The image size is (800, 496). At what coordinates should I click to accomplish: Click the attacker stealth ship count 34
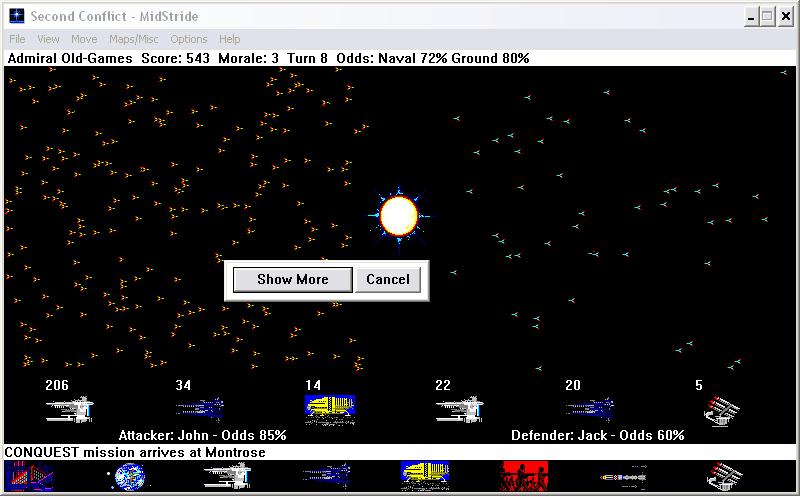183,385
